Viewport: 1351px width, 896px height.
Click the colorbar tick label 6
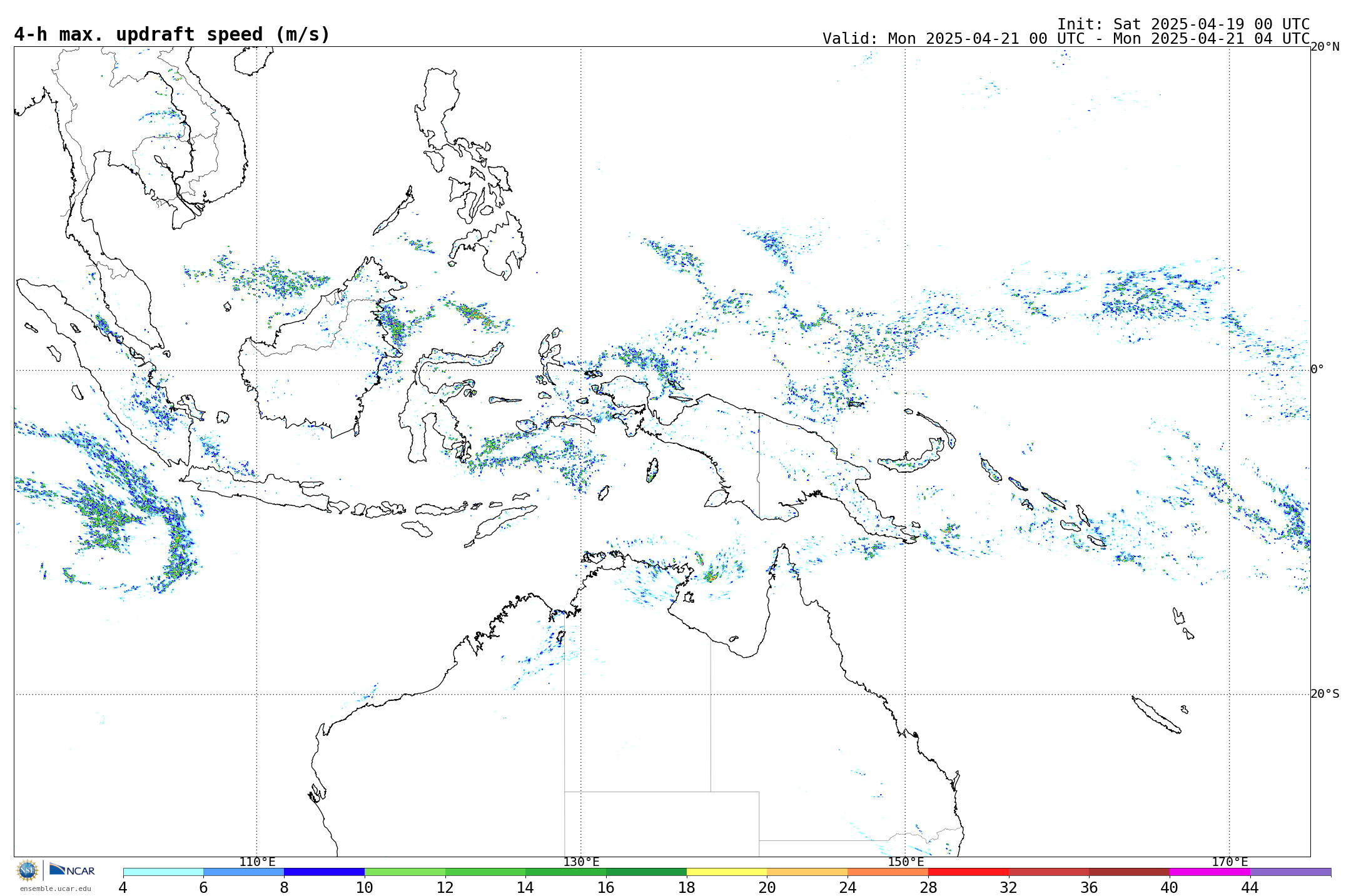(203, 888)
